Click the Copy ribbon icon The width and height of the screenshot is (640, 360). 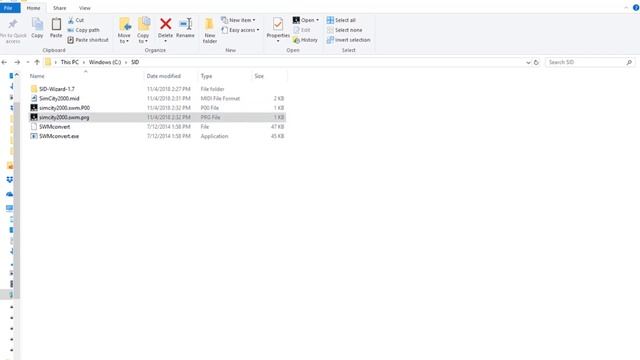37,24
